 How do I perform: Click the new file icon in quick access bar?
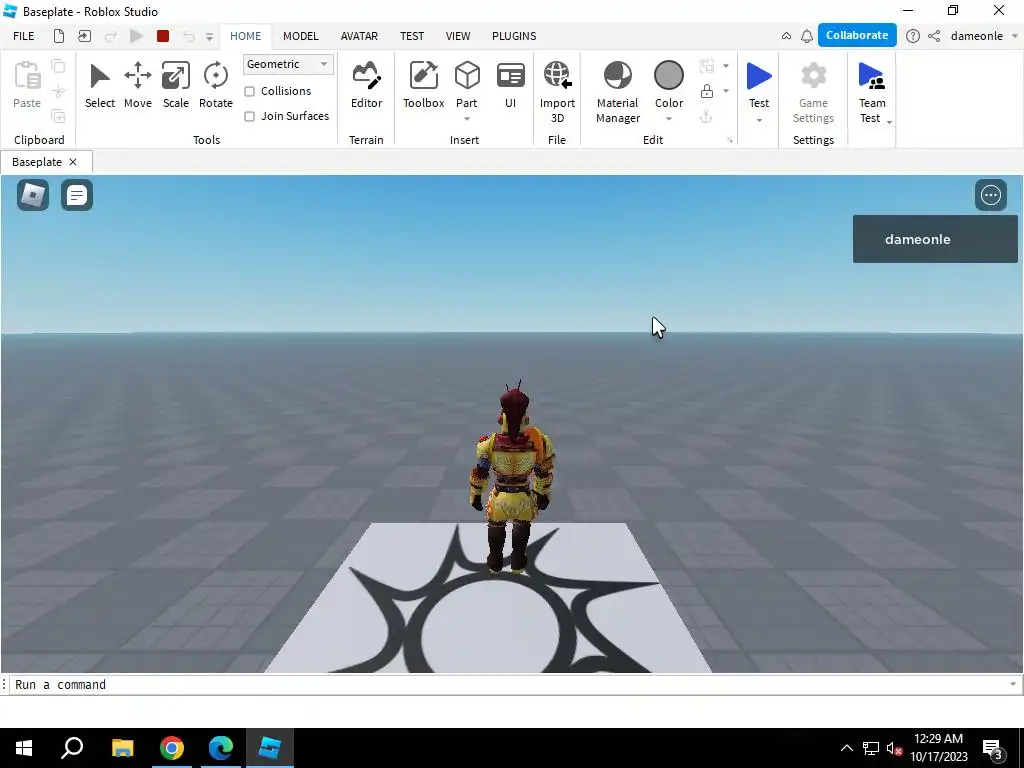click(x=59, y=36)
